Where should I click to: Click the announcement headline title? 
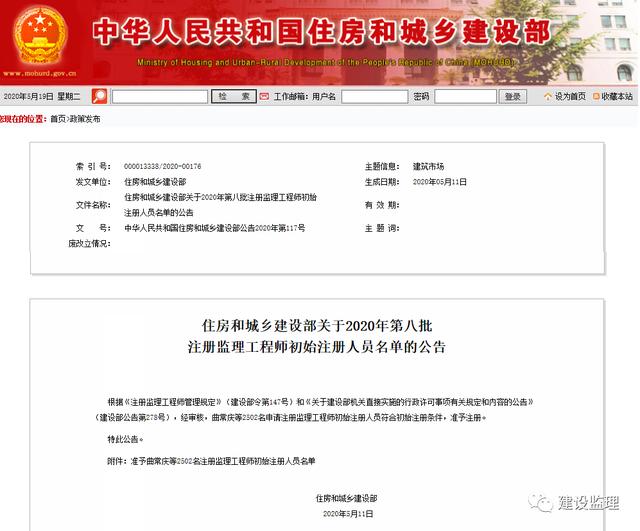click(317, 336)
